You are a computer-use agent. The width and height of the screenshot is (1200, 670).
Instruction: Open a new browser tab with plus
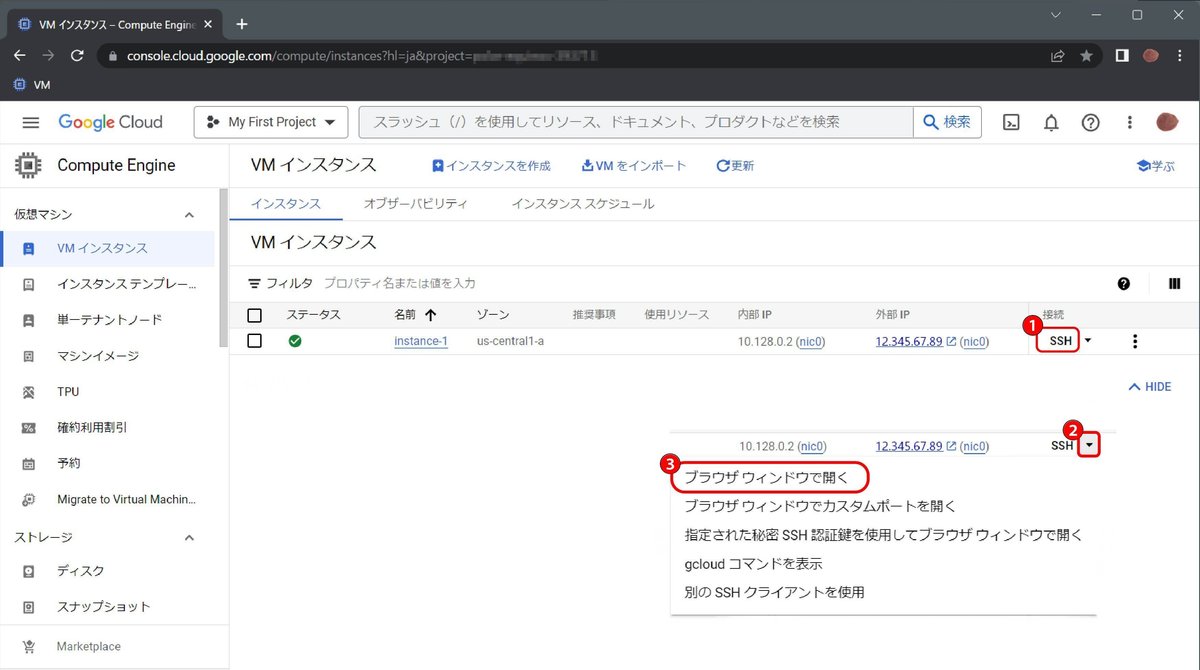click(x=241, y=23)
